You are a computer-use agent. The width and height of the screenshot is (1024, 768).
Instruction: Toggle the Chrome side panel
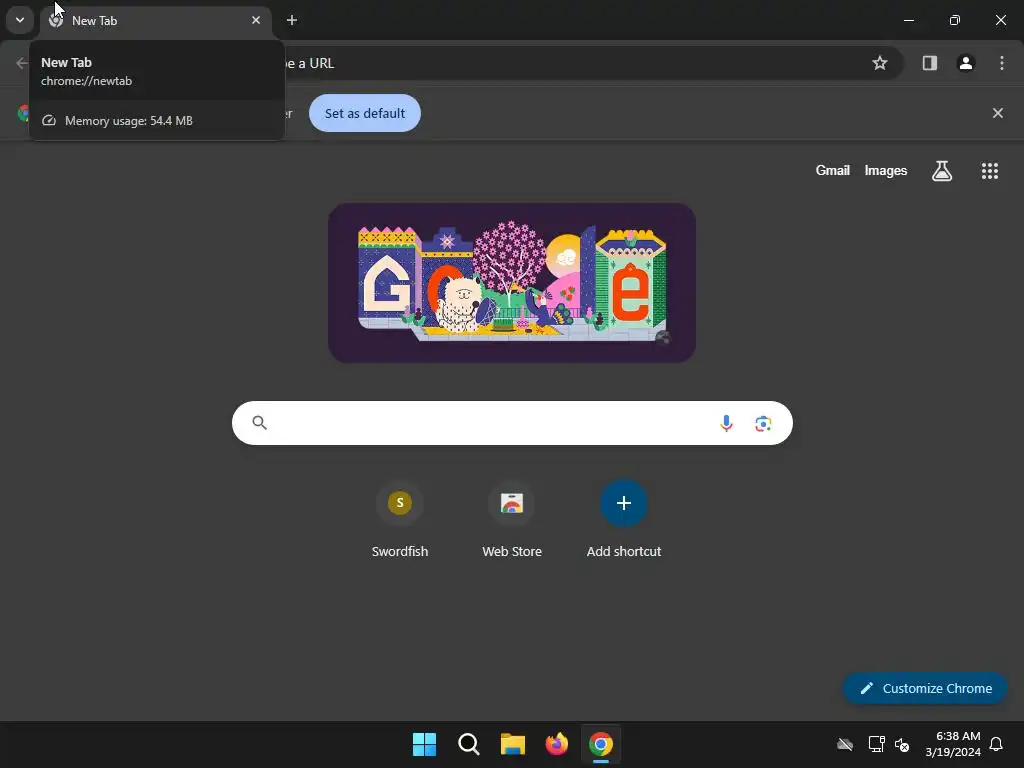coord(929,63)
